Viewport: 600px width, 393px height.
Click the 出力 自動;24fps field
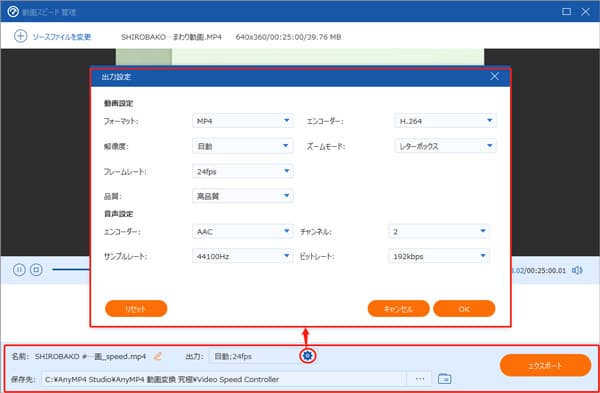[254, 356]
